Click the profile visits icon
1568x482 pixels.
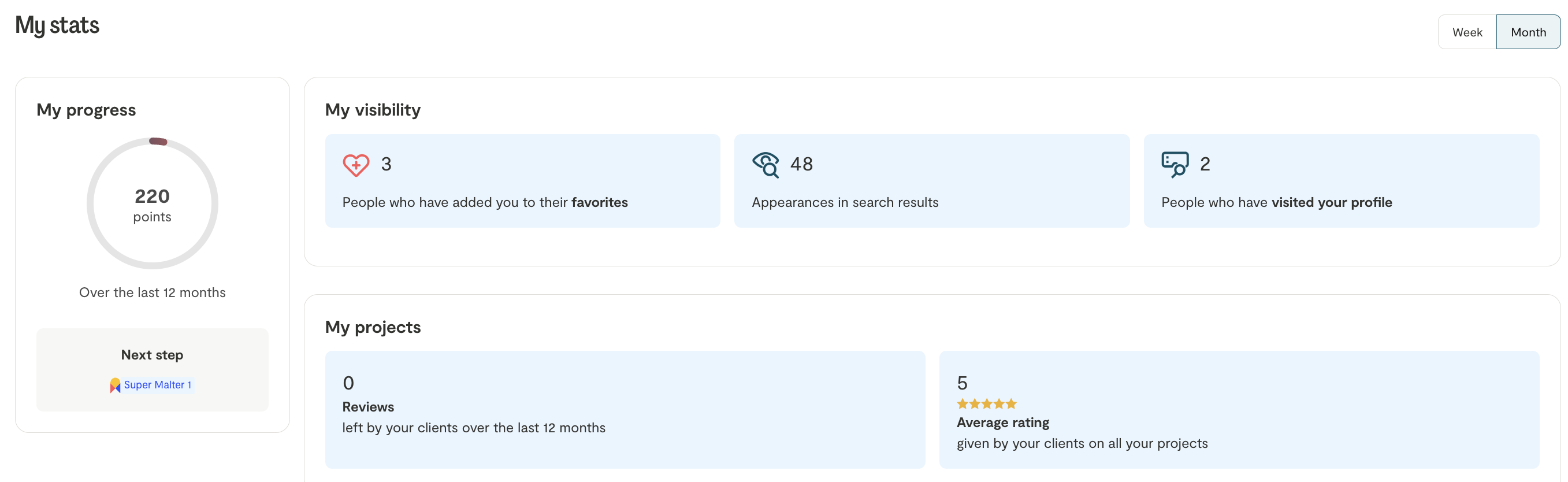pos(1174,164)
